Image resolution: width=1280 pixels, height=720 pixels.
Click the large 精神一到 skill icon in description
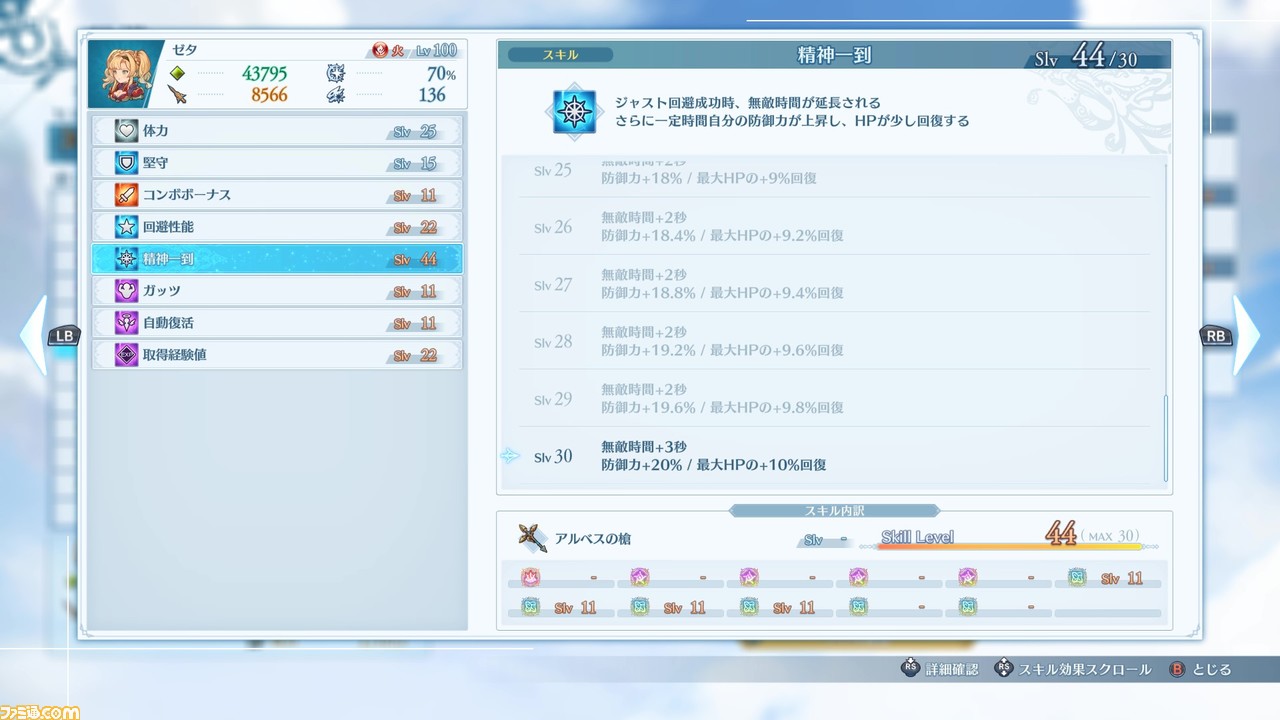[x=574, y=112]
